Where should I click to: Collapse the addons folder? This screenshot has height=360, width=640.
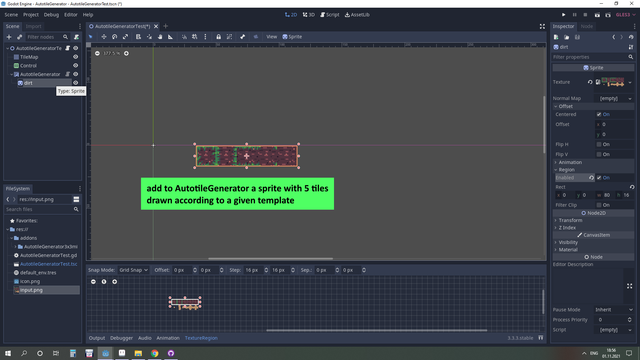[12, 238]
